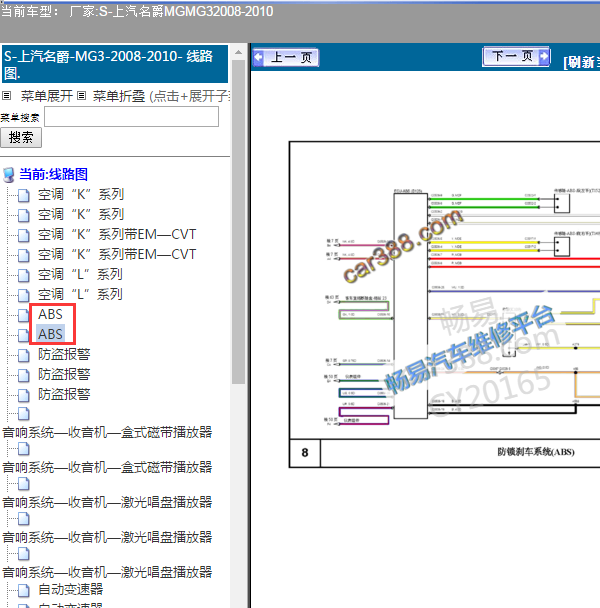
Task: Click page icon above third 激光唱盘播放器 label
Action: [24, 554]
